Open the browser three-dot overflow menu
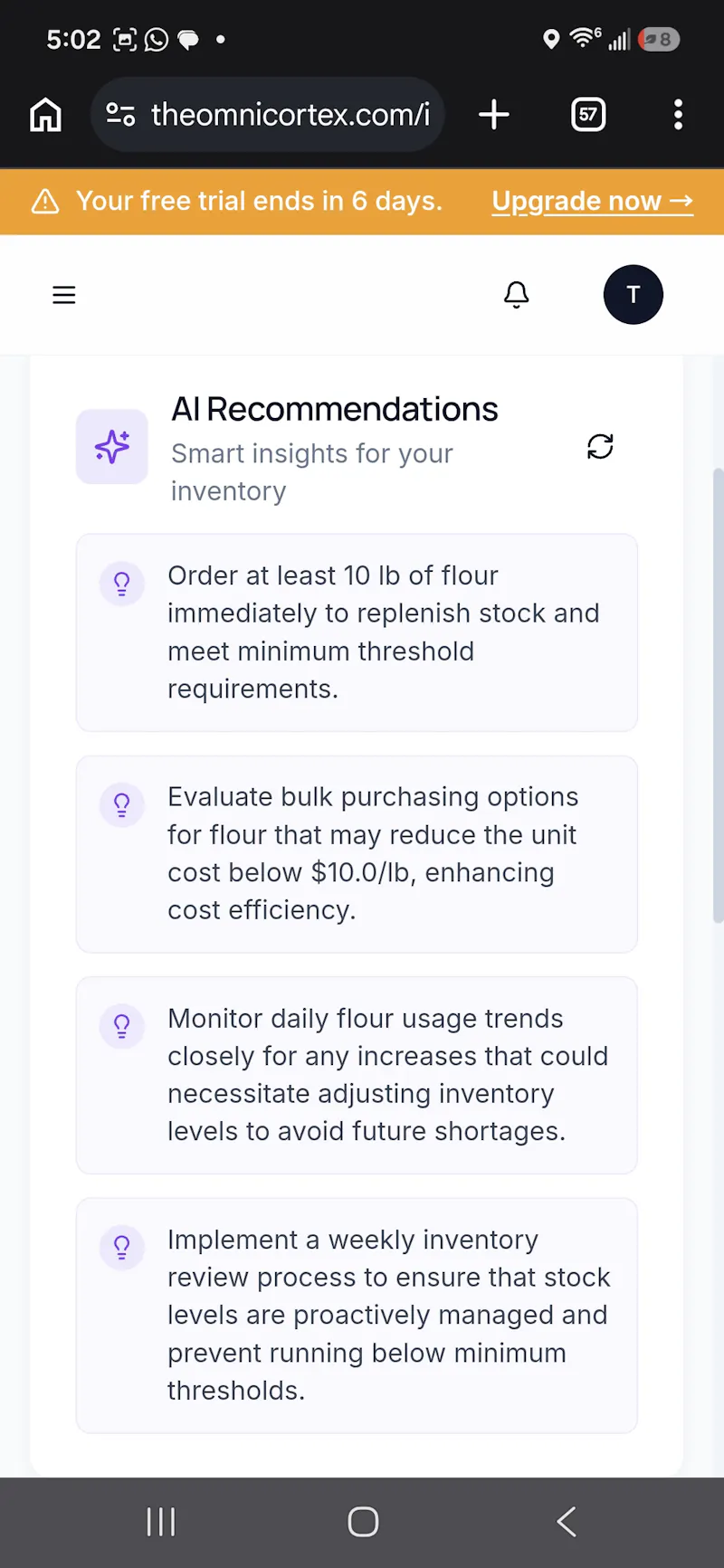The width and height of the screenshot is (724, 1568). pos(678,115)
